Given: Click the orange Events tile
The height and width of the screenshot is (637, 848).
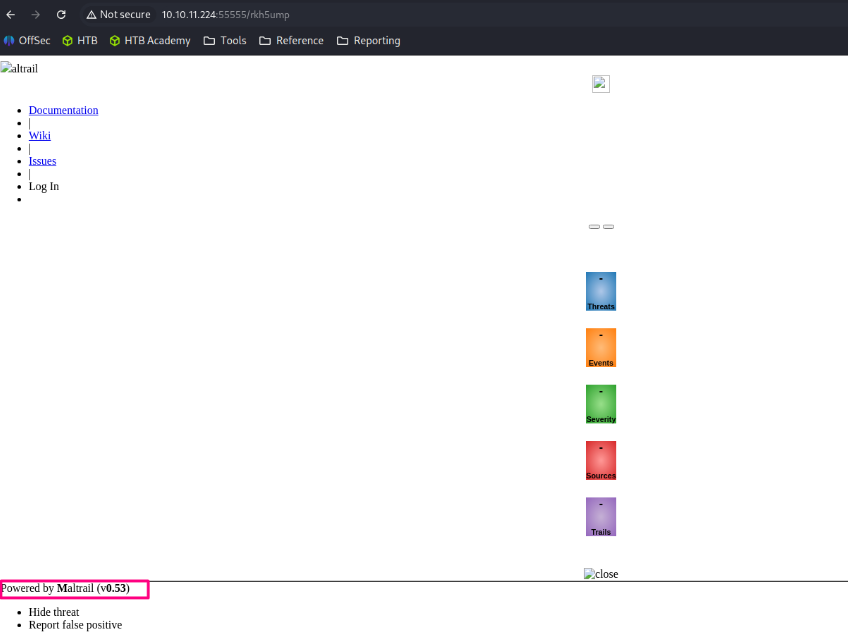Looking at the screenshot, I should 601,348.
